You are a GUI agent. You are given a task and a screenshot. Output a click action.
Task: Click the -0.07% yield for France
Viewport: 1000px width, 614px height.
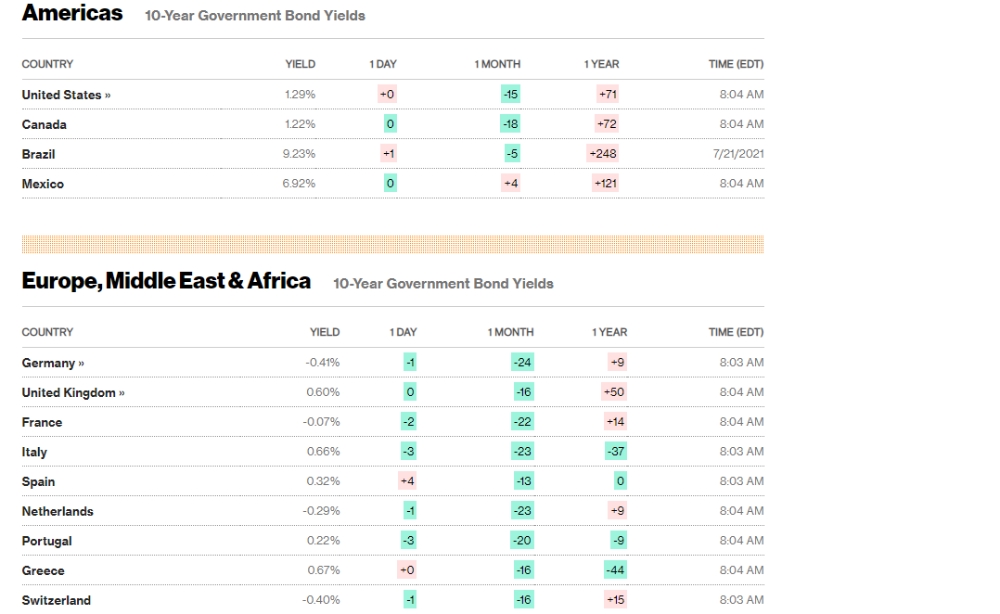click(321, 421)
